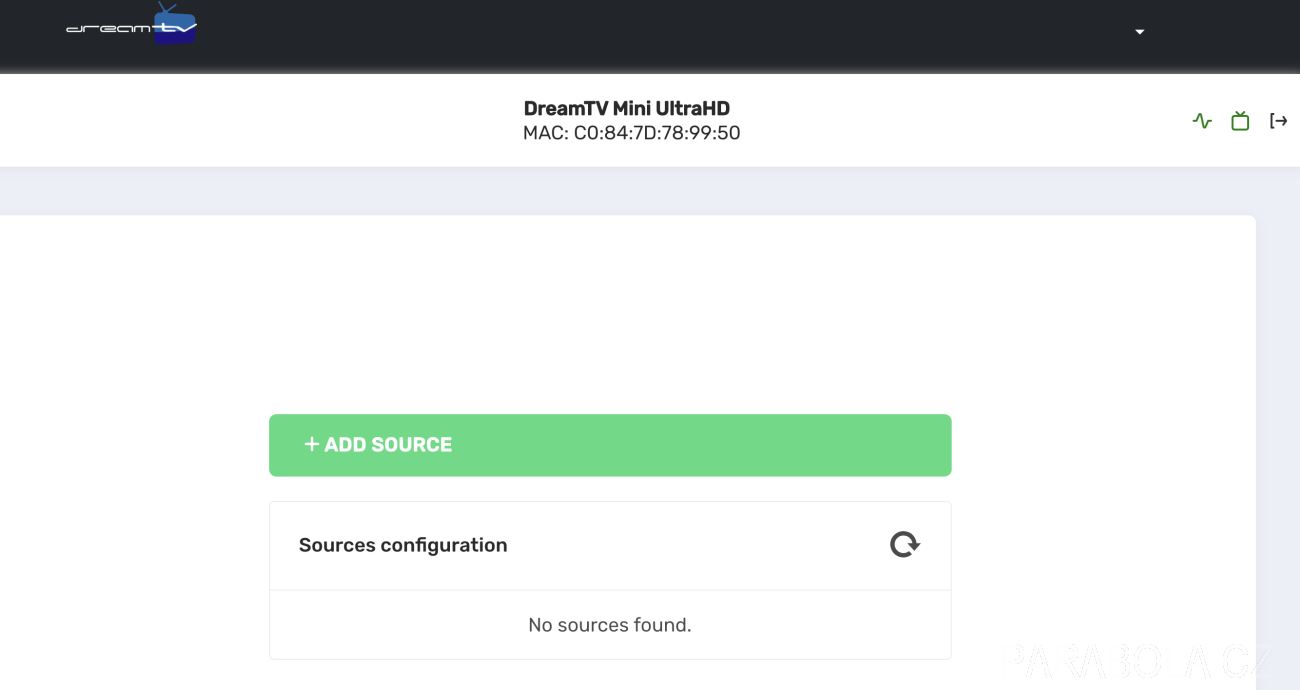Image resolution: width=1300 pixels, height=690 pixels.
Task: Open the green activity pulse monitor icon
Action: pyautogui.click(x=1202, y=121)
